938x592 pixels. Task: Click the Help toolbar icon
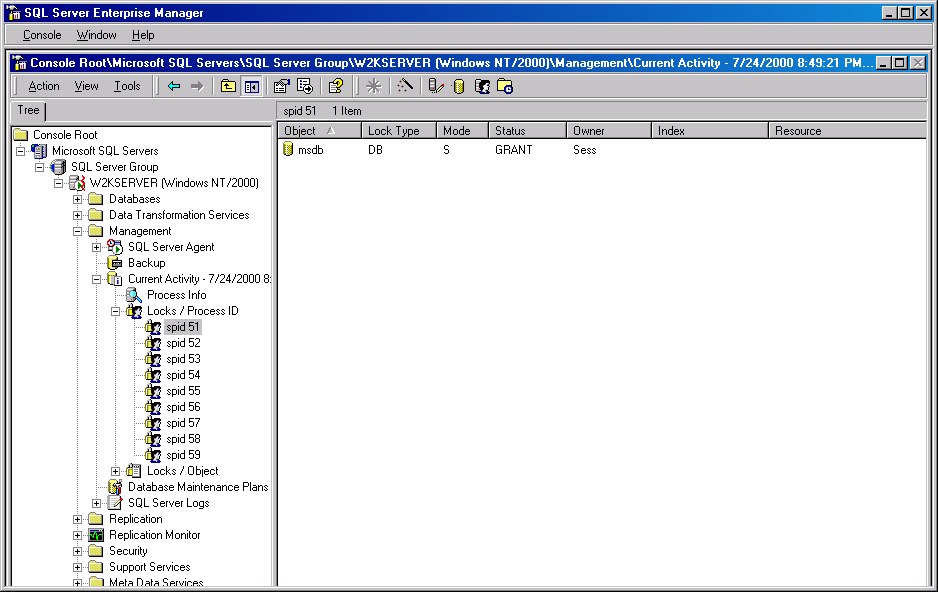point(336,86)
